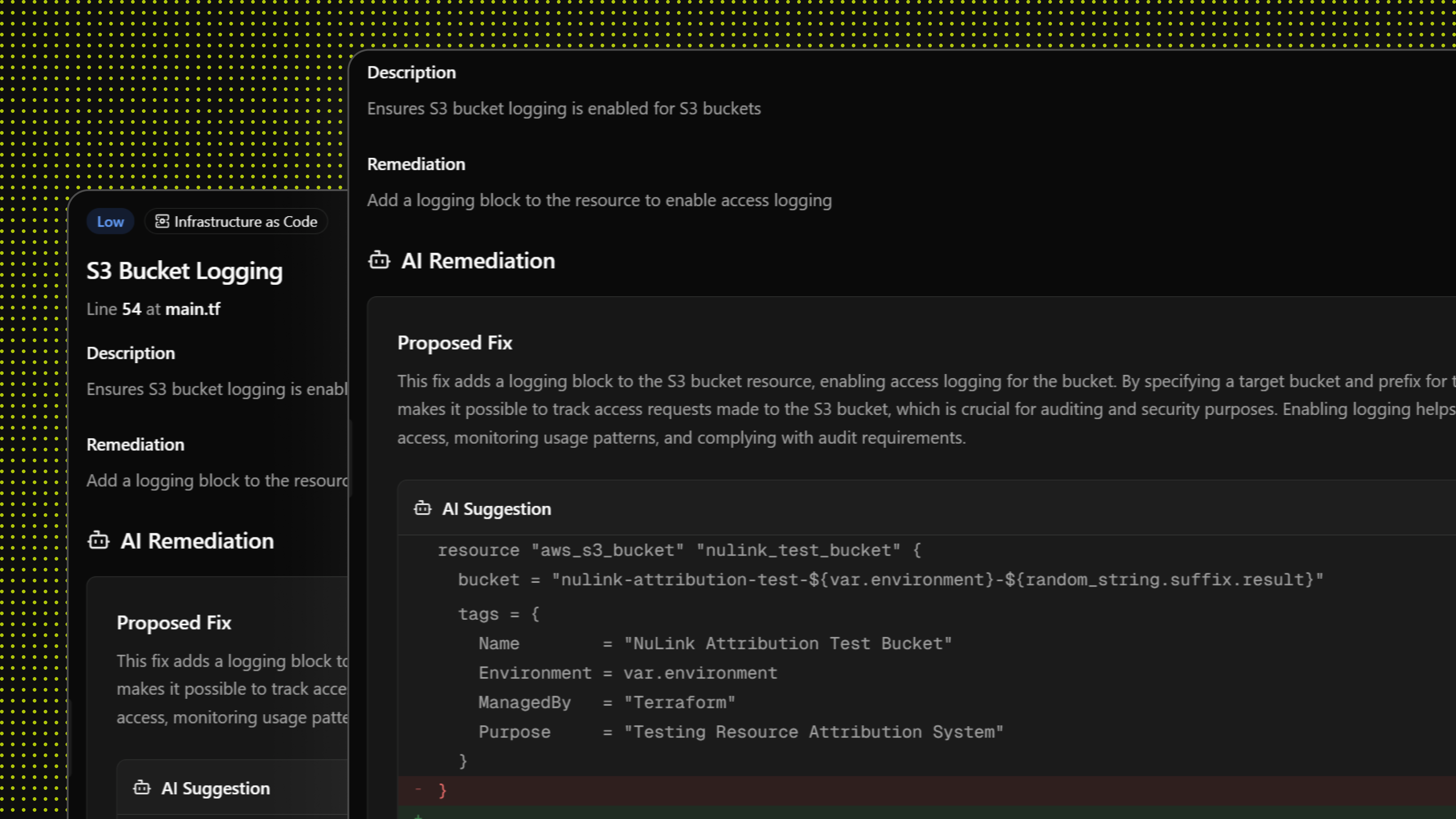Click line number 54 reference

(x=131, y=309)
